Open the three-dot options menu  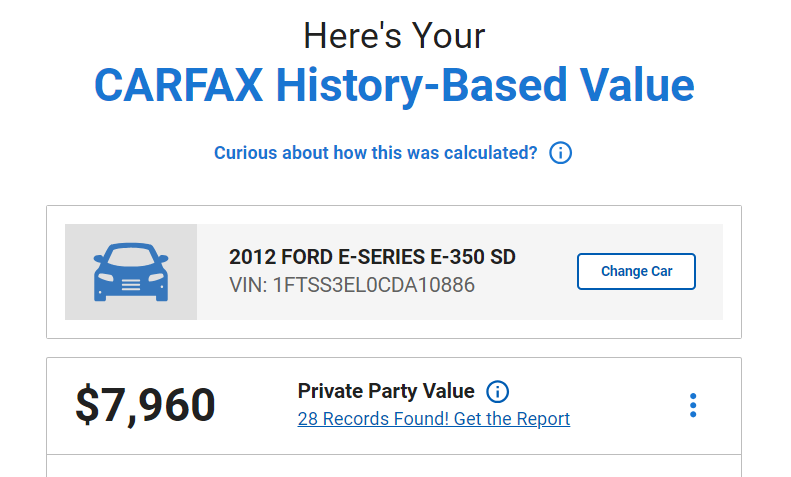(693, 405)
